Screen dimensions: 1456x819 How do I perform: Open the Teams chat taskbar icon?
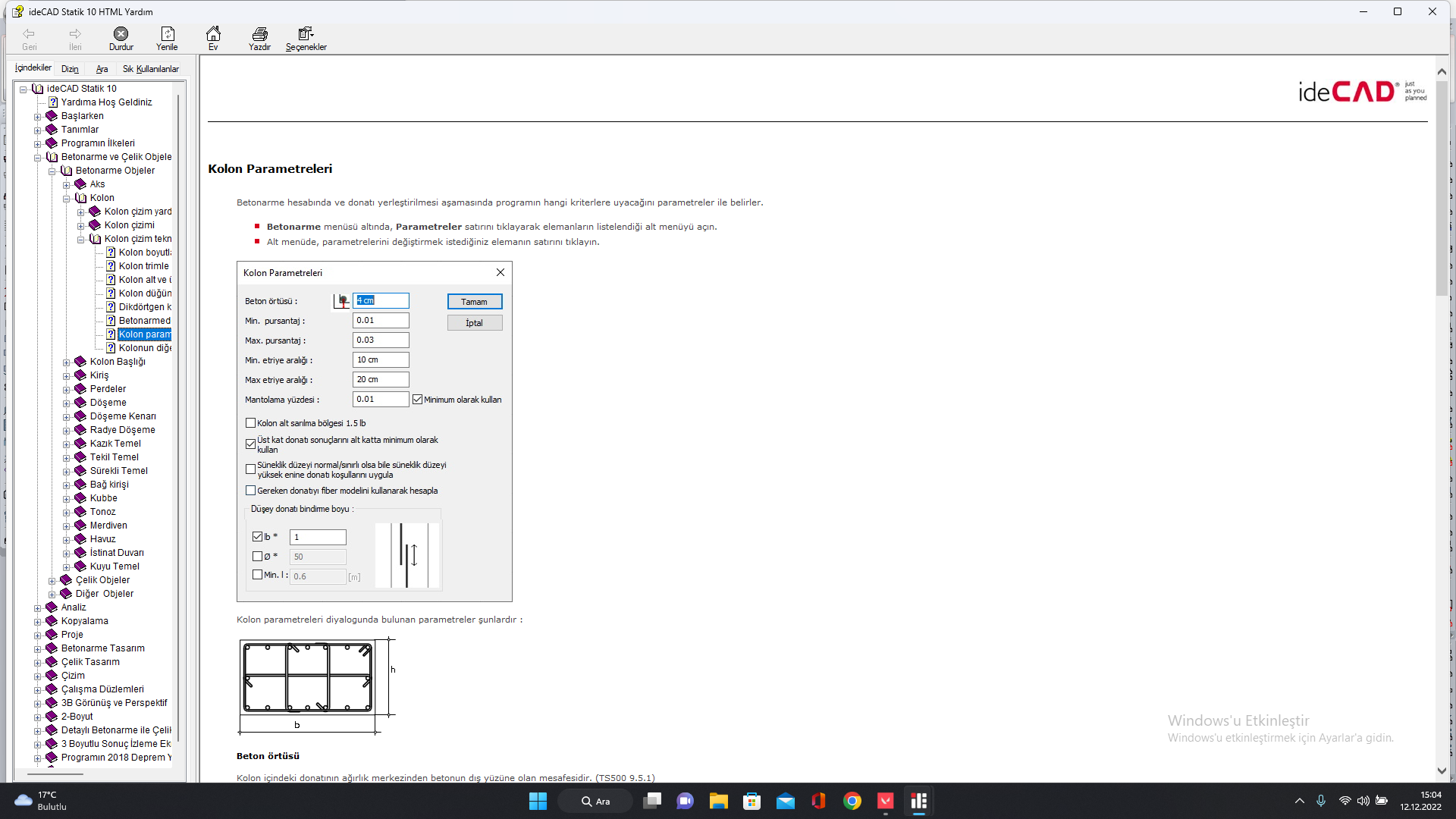(685, 801)
